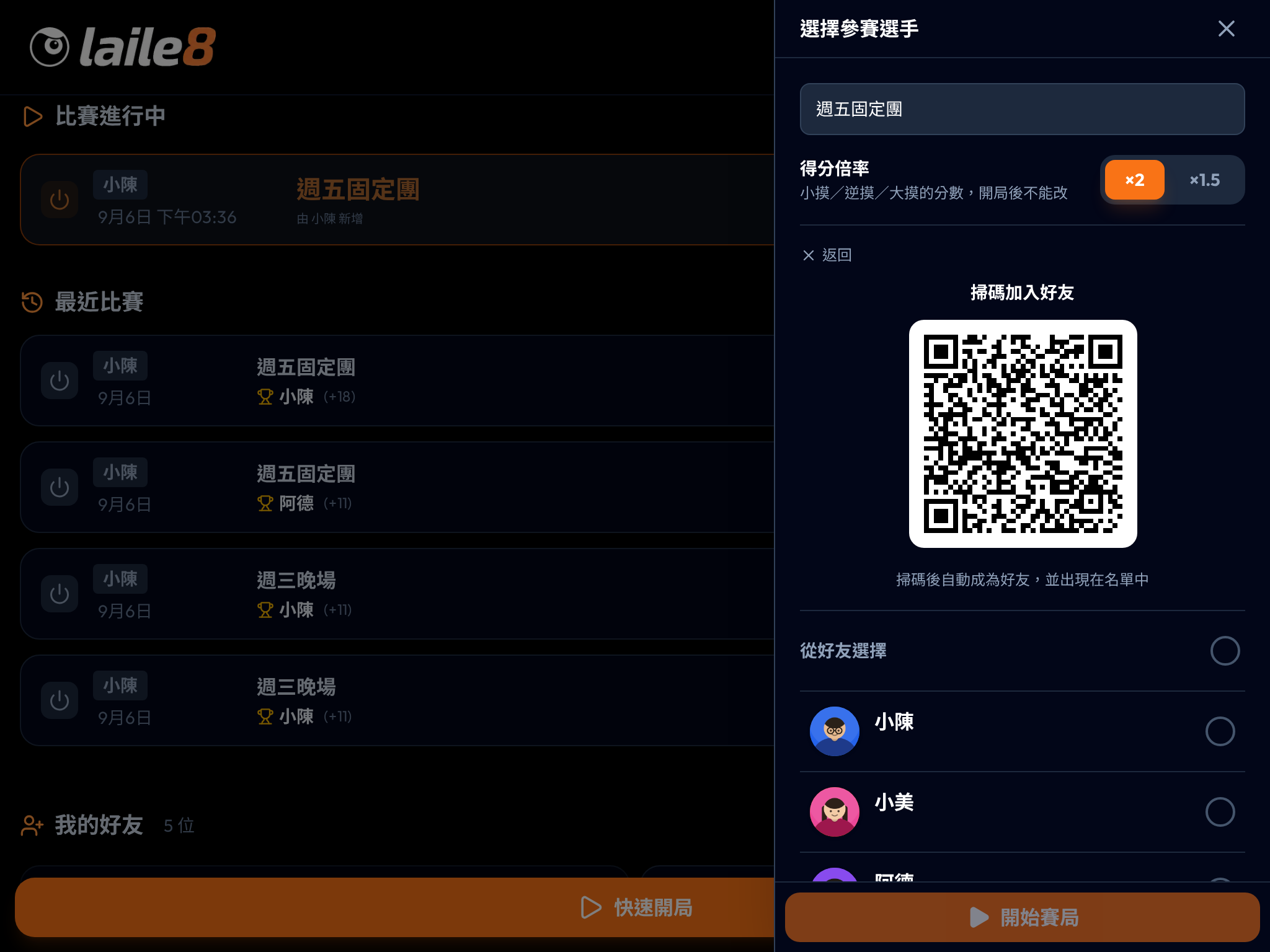1270x952 pixels.
Task: Select player 小陳 radio circle
Action: (1220, 731)
